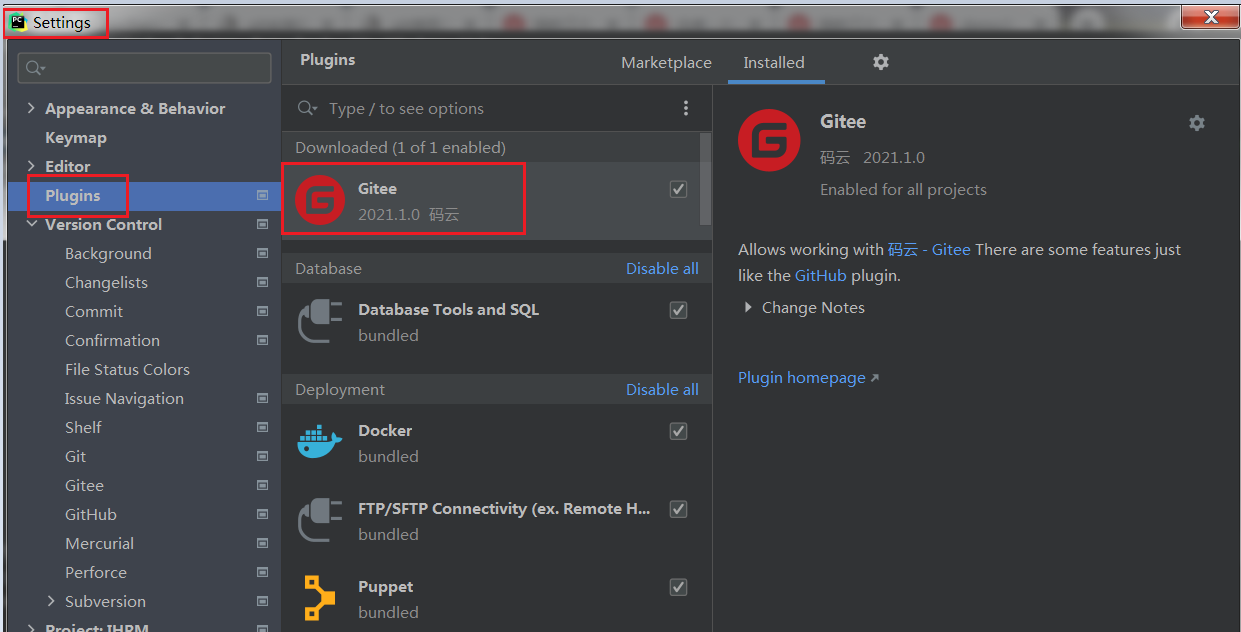Open File Status Colors settings

point(127,369)
